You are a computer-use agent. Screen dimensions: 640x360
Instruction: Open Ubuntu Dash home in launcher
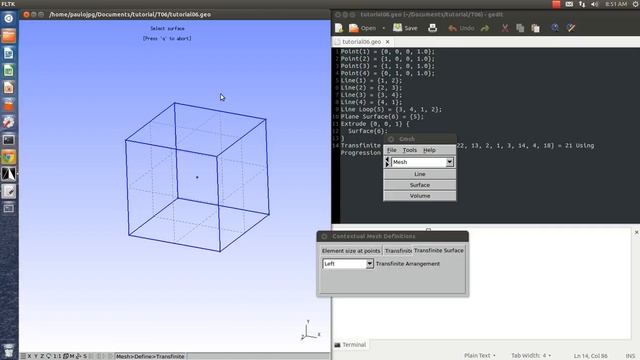pyautogui.click(x=9, y=18)
